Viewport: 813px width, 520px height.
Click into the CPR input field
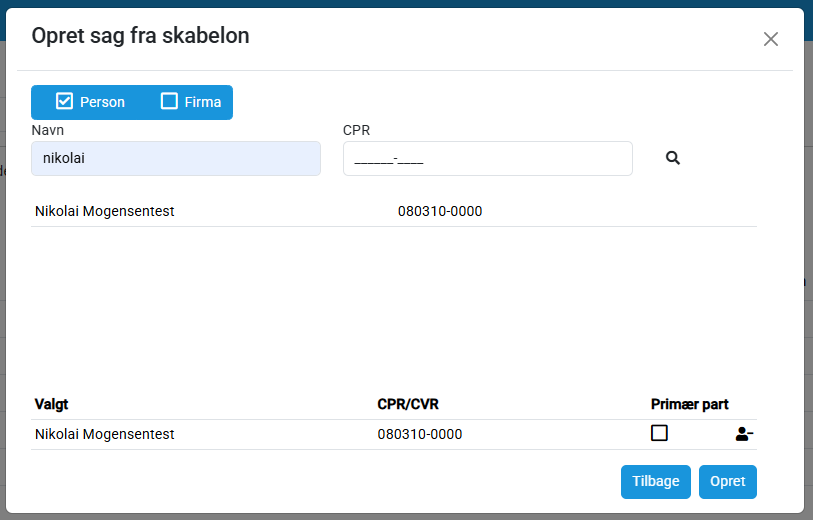tap(487, 158)
